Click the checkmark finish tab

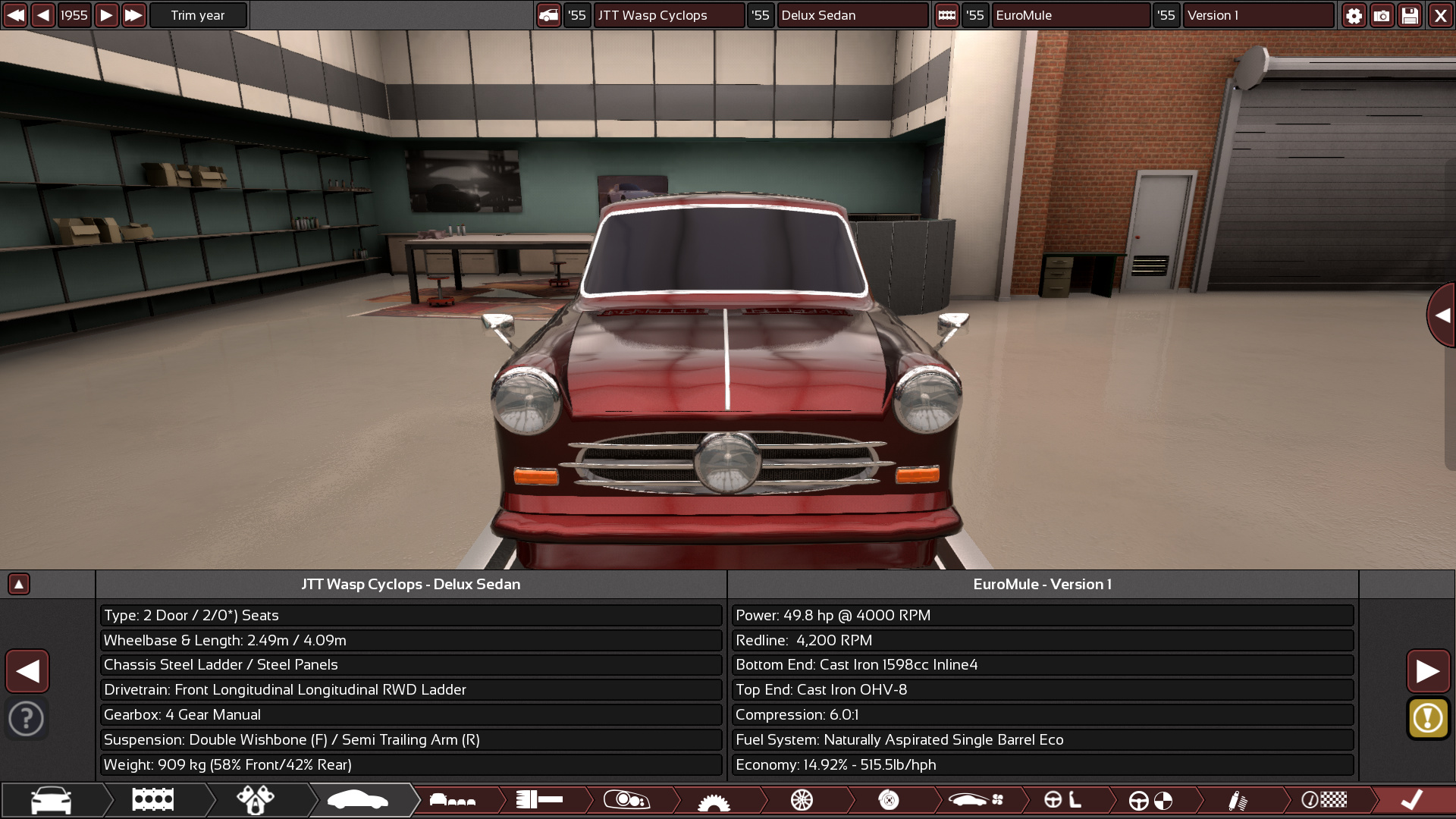point(1412,800)
